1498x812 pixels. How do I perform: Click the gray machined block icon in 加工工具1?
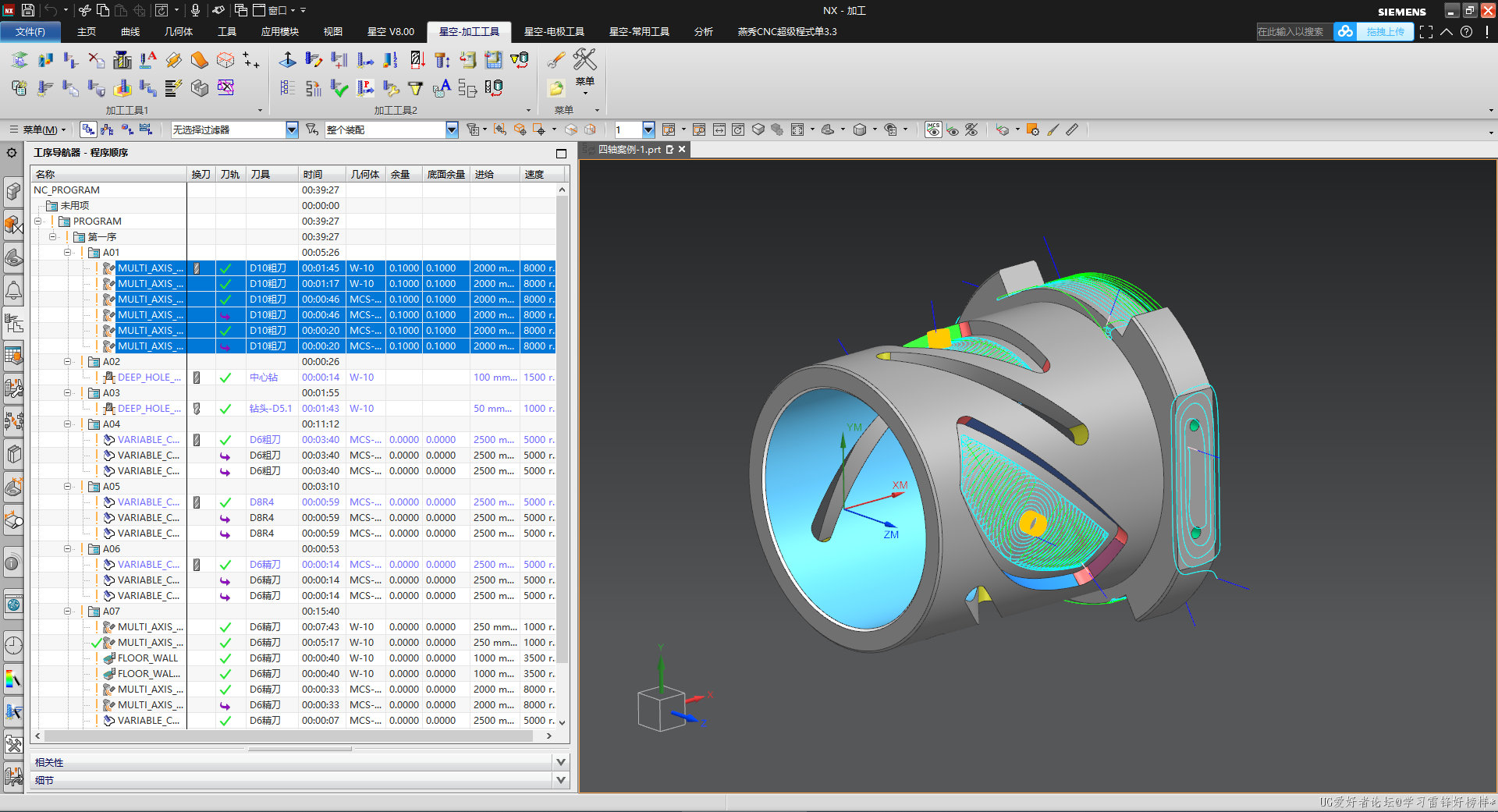200,87
